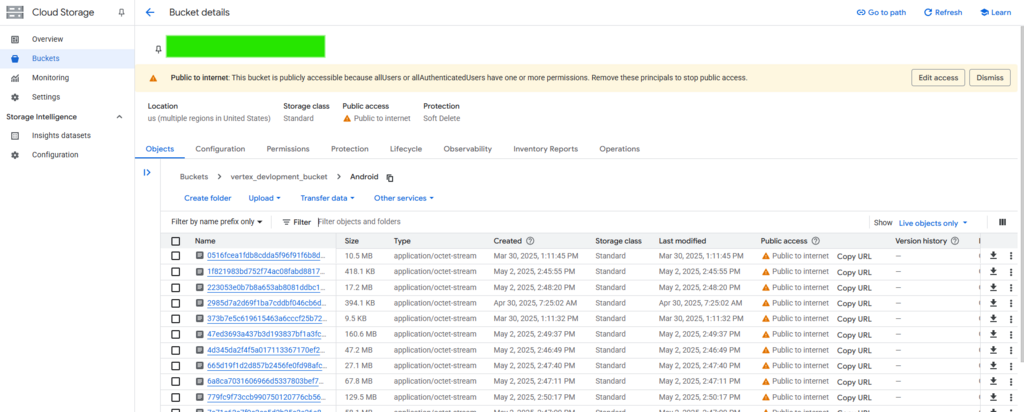Screen dimensions: 1024x412
Task: Select all objects with header checkbox
Action: (176, 241)
